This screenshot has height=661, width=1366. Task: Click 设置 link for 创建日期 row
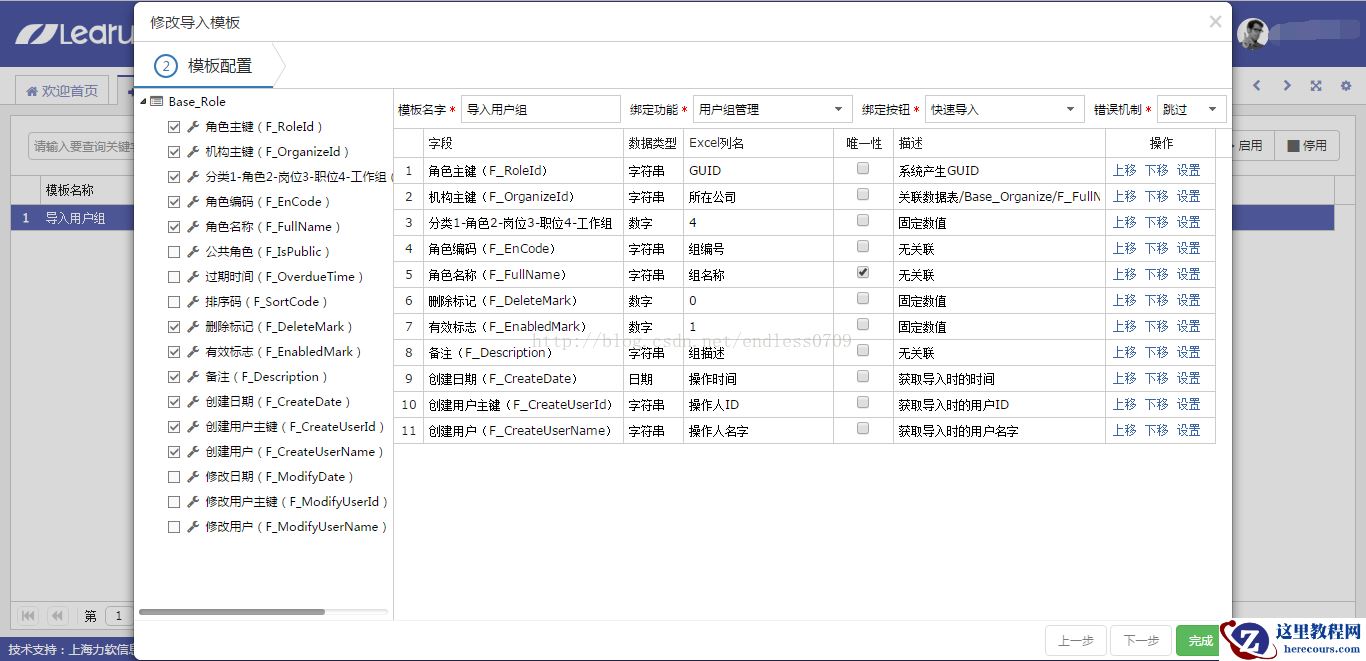(x=1189, y=378)
